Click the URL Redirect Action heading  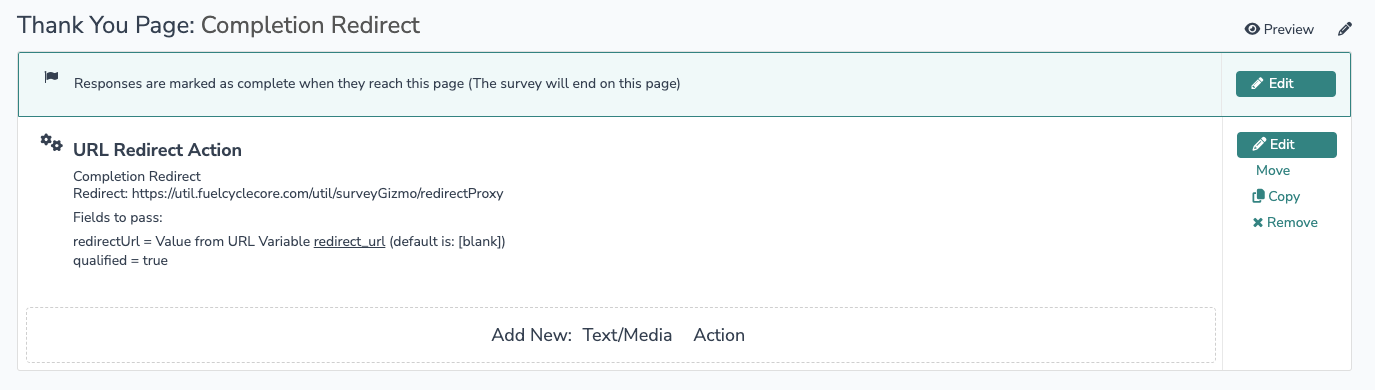point(157,150)
